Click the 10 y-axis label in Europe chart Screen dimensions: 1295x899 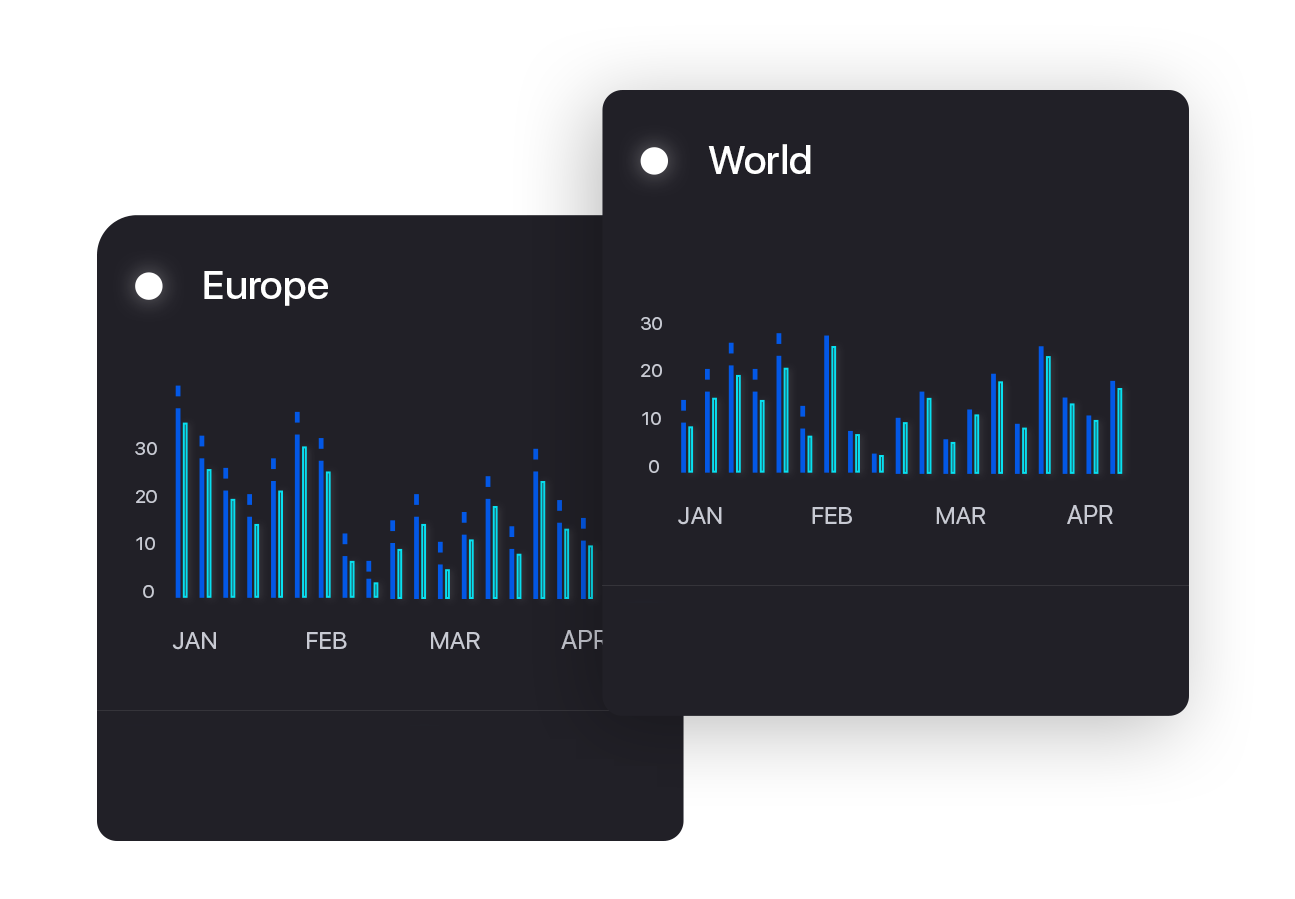coord(146,544)
